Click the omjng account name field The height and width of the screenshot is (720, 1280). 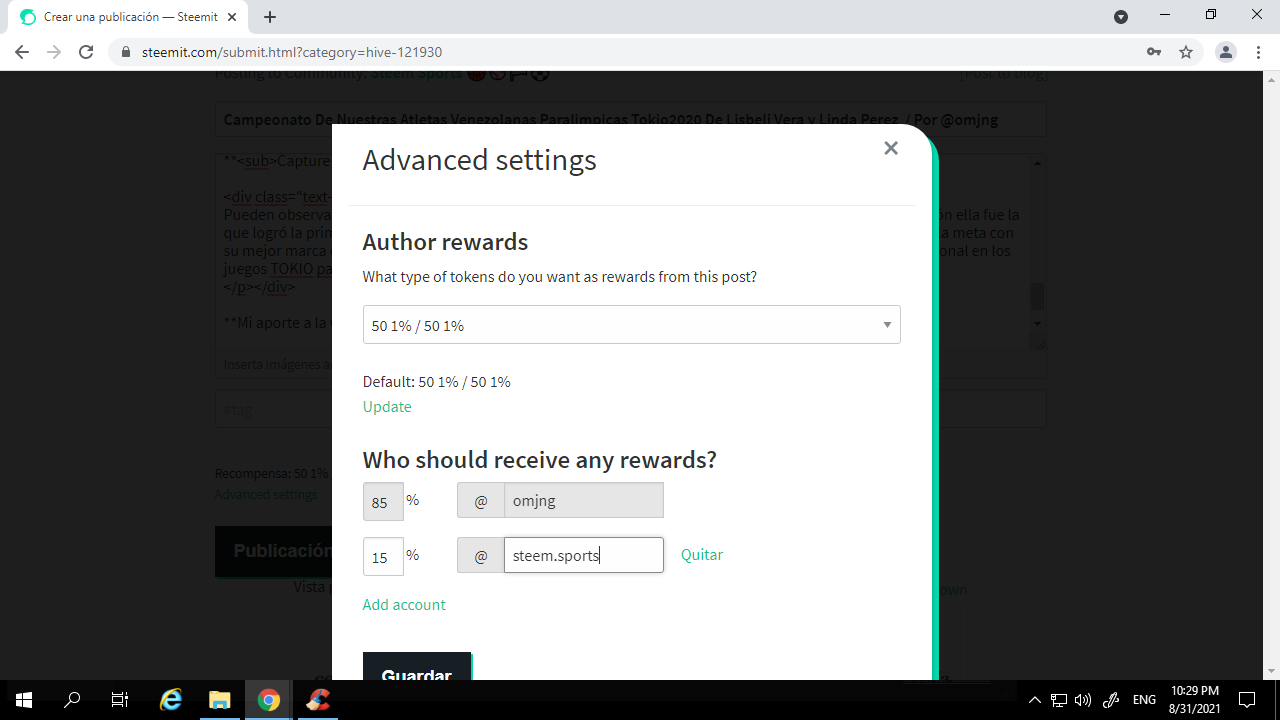[583, 501]
